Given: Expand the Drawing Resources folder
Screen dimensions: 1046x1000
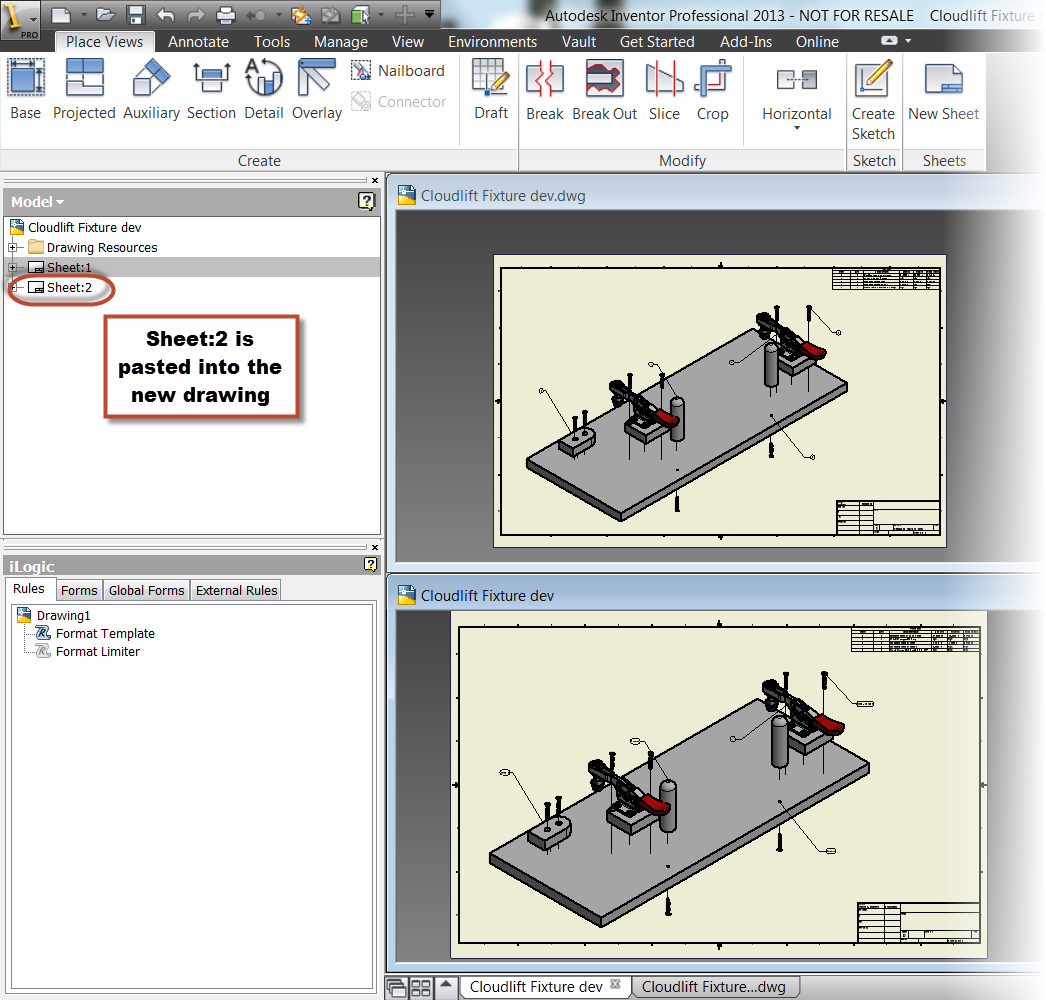Looking at the screenshot, I should click(x=12, y=247).
